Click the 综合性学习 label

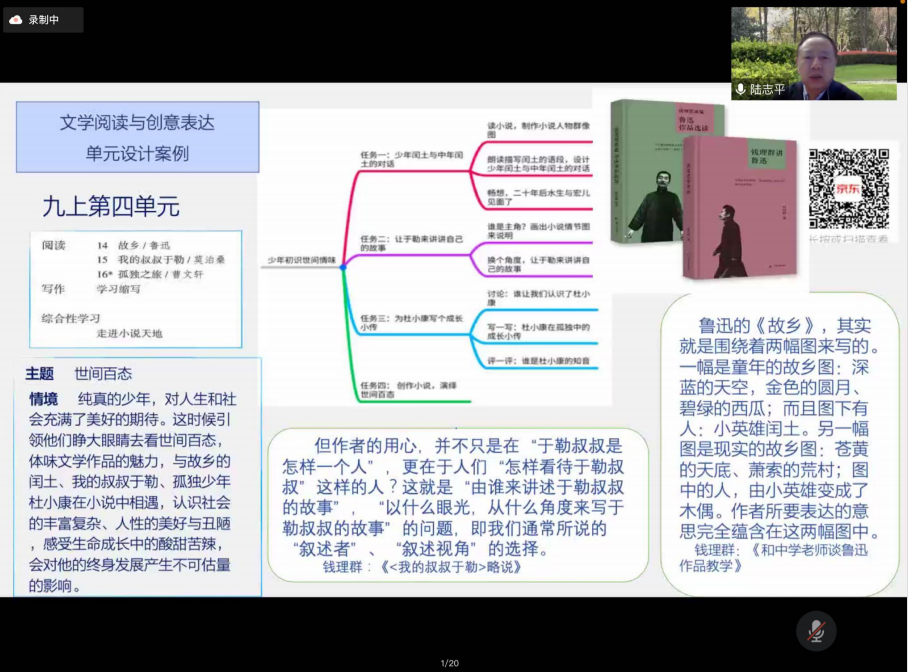[71, 318]
